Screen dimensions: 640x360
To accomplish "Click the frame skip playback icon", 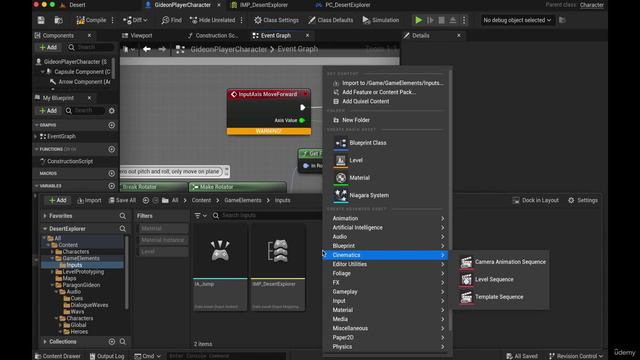I will (x=430, y=20).
